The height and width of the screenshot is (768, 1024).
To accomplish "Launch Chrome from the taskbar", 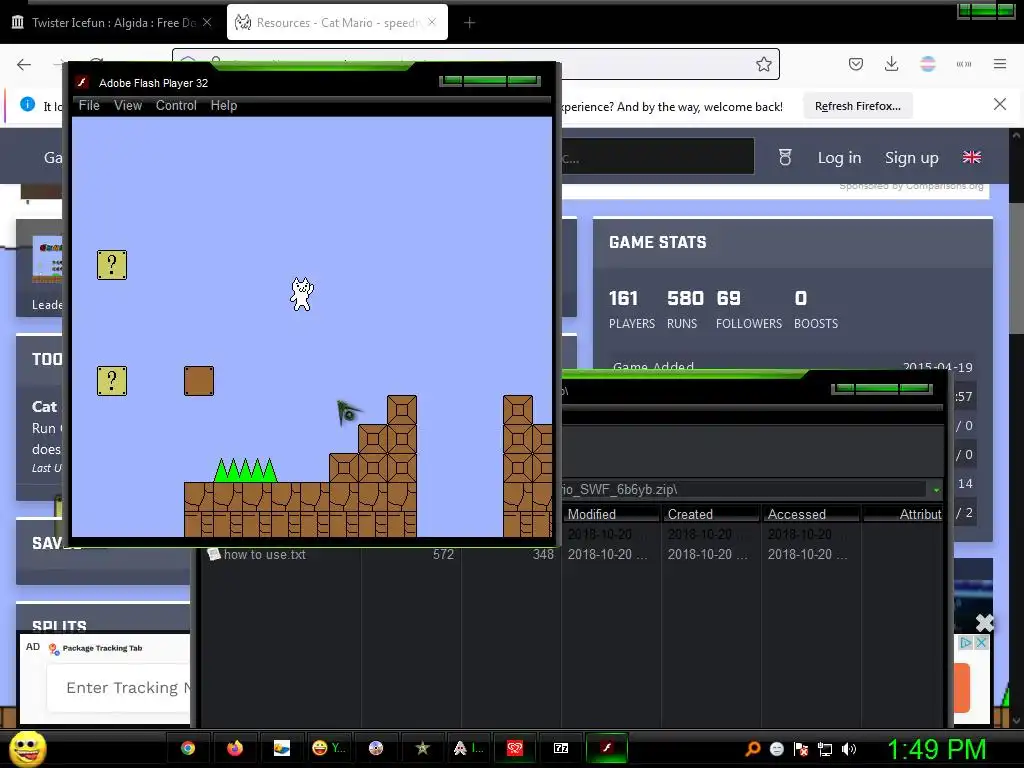I will pos(187,748).
